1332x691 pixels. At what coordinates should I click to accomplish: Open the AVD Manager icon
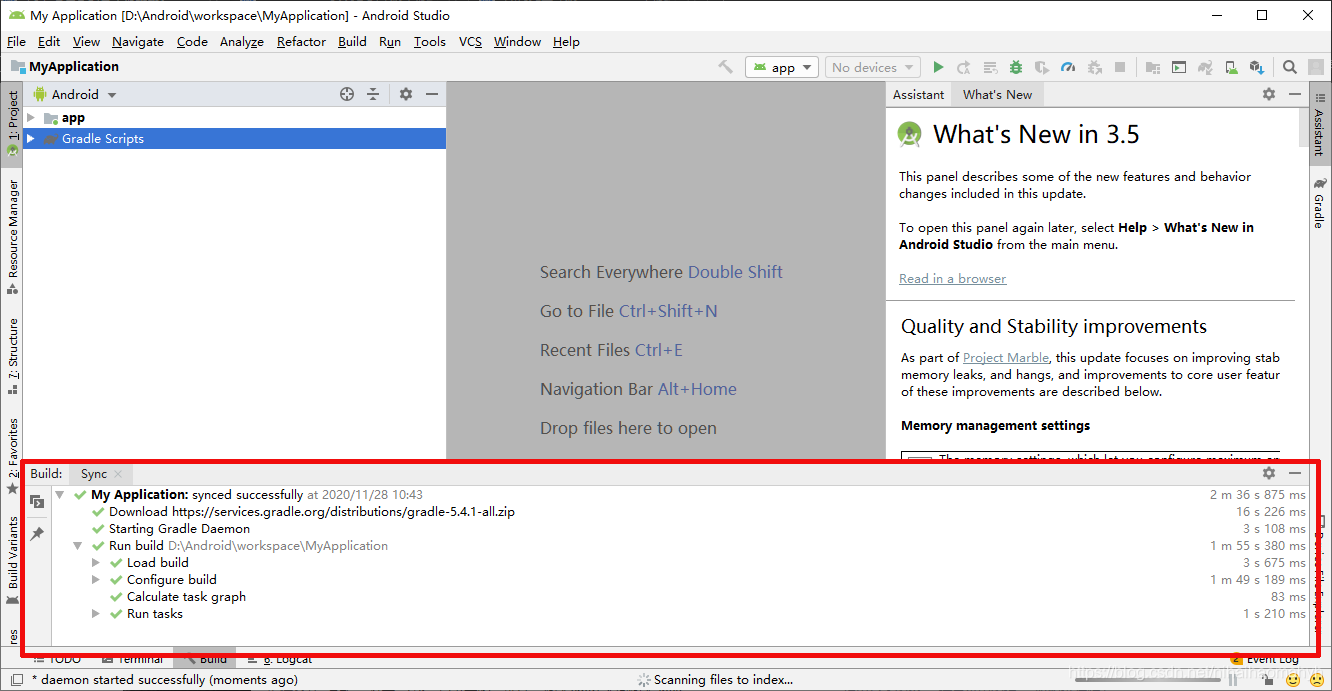pos(1231,67)
